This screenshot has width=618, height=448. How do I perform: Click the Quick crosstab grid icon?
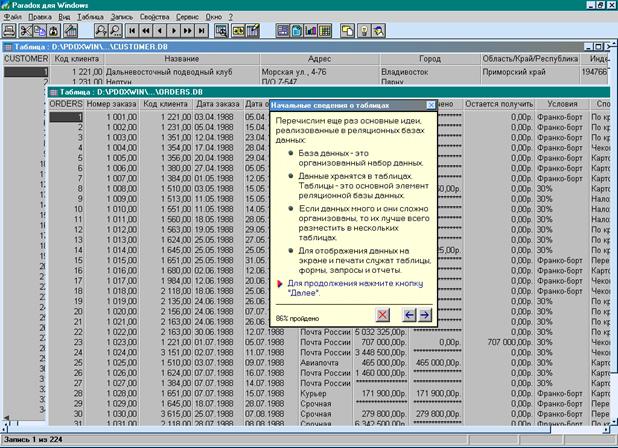click(325, 30)
